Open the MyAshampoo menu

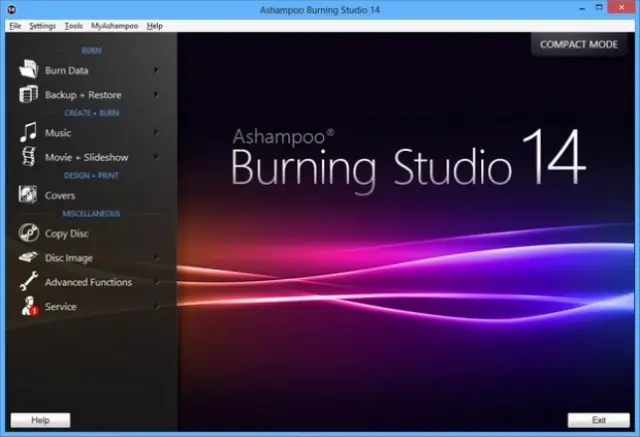tap(115, 25)
